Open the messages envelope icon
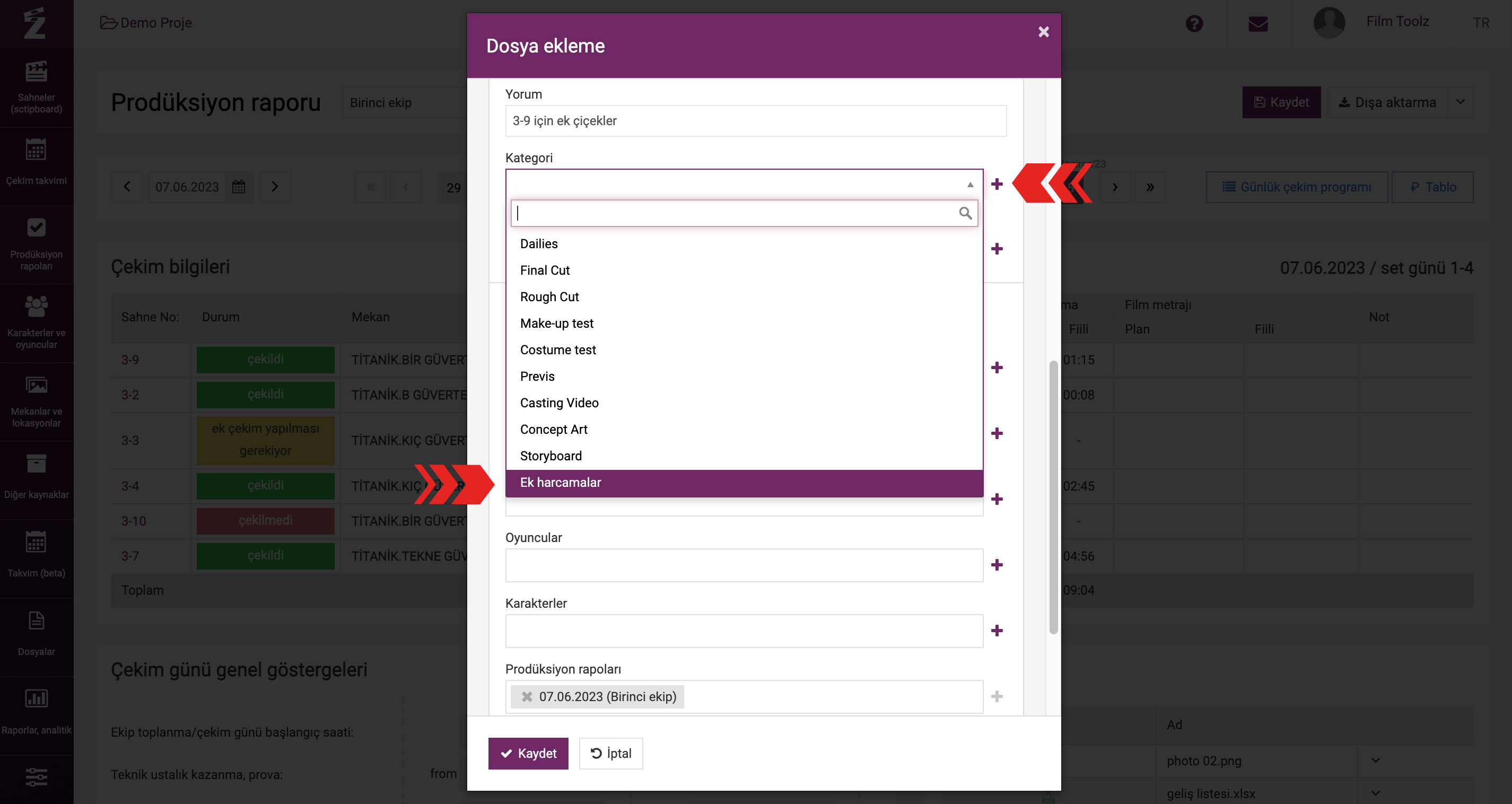 (1258, 24)
